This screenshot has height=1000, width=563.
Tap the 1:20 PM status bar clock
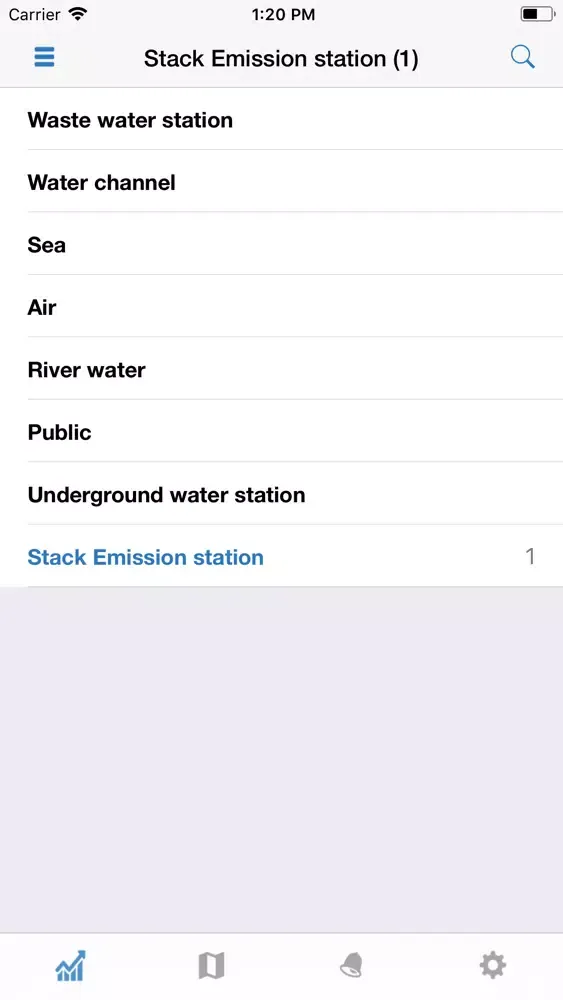[283, 15]
